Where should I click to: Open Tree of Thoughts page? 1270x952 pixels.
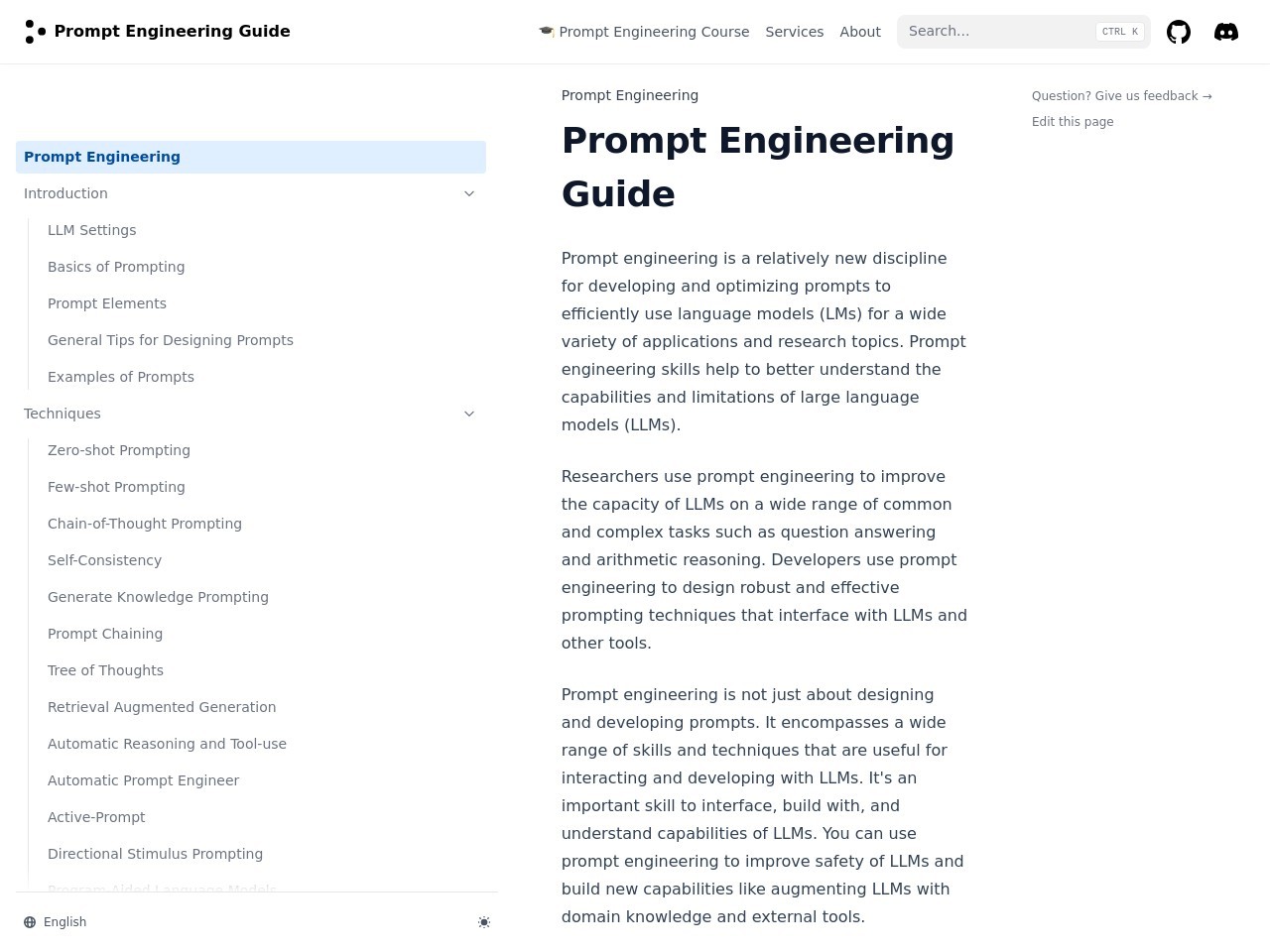(105, 670)
